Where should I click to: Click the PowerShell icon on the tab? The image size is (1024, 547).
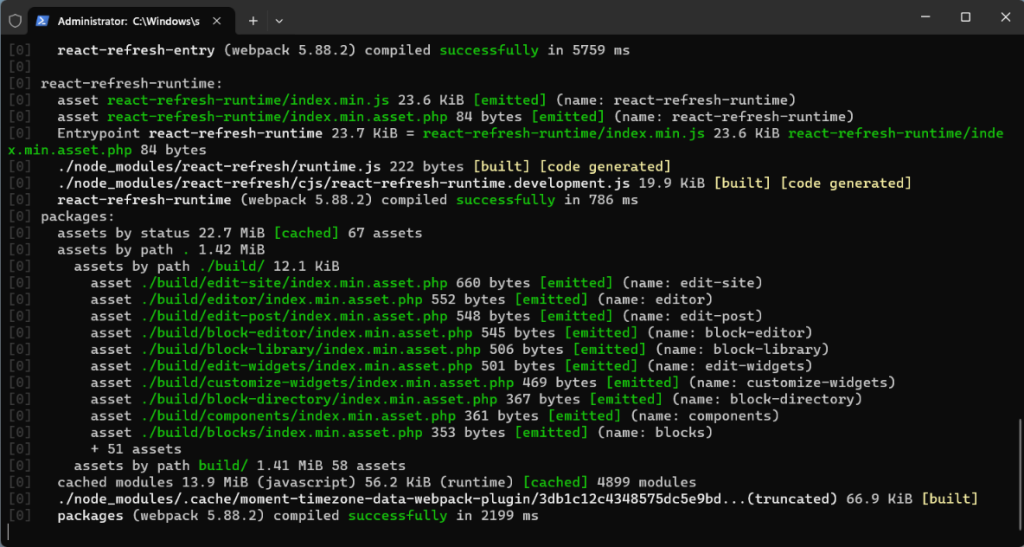pyautogui.click(x=41, y=20)
